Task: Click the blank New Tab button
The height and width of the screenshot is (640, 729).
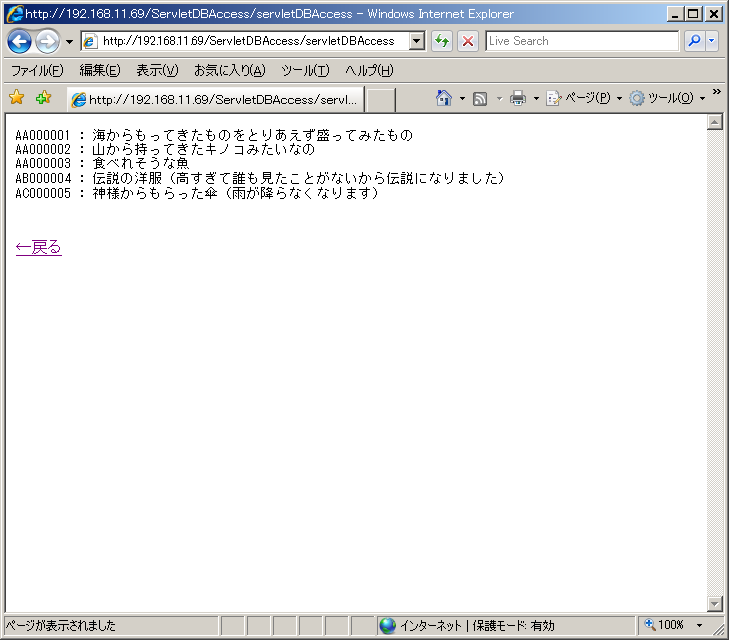Action: 381,100
